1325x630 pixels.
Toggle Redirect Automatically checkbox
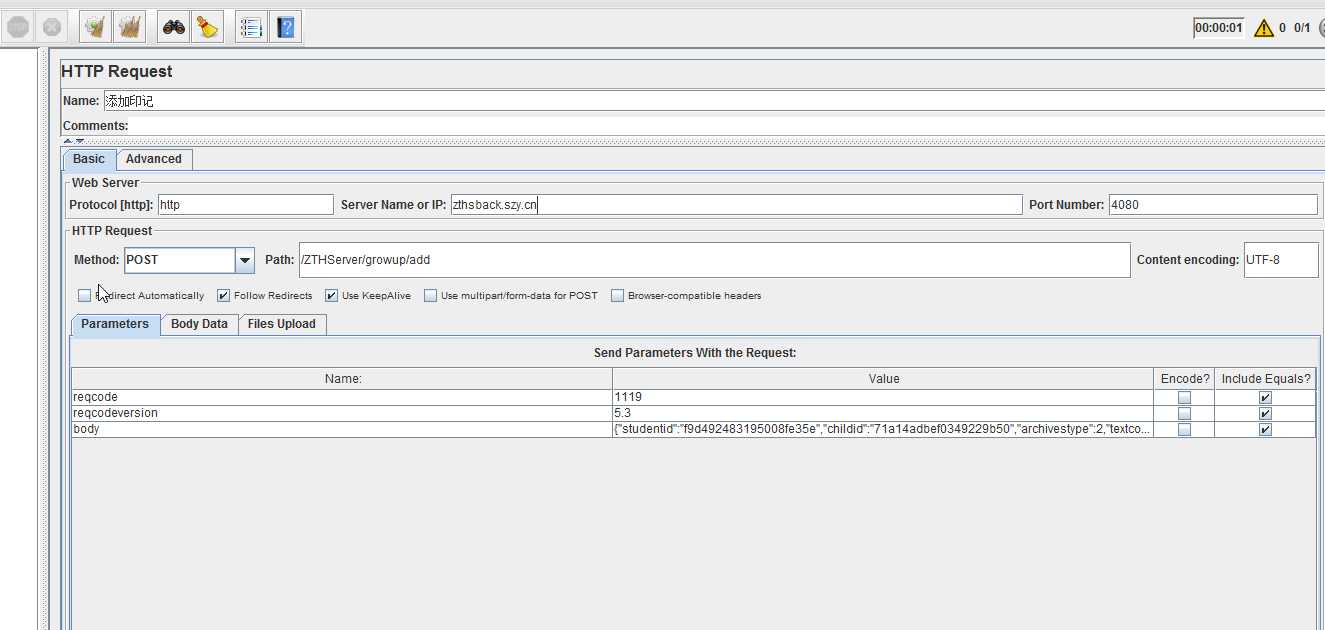point(84,296)
